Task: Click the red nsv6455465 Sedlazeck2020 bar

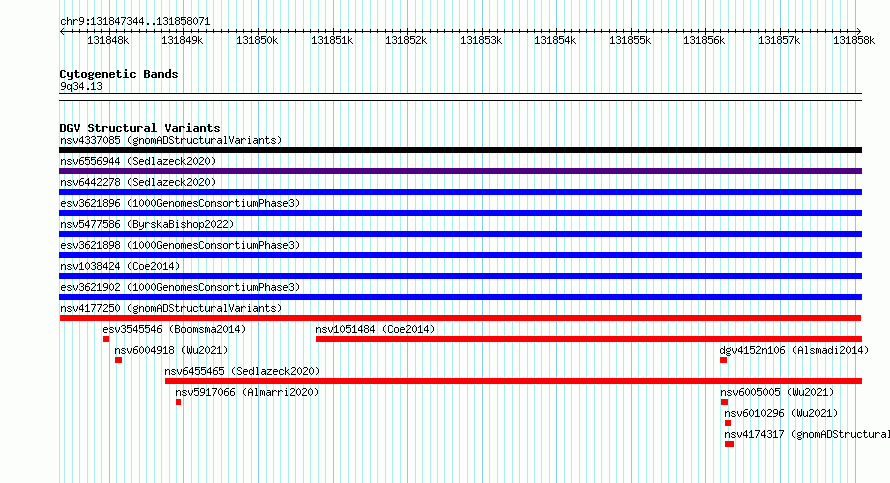Action: pos(513,381)
